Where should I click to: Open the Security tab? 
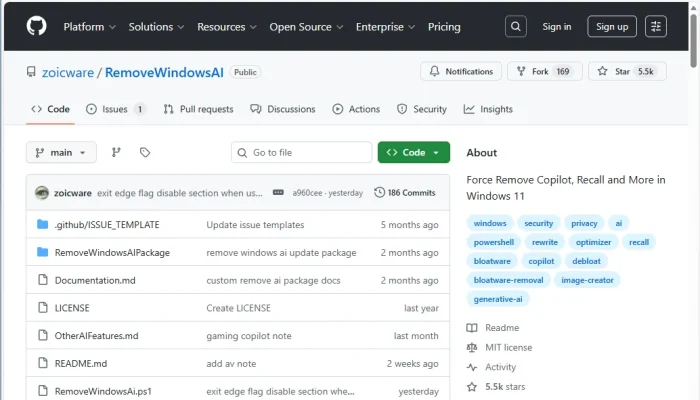422,109
